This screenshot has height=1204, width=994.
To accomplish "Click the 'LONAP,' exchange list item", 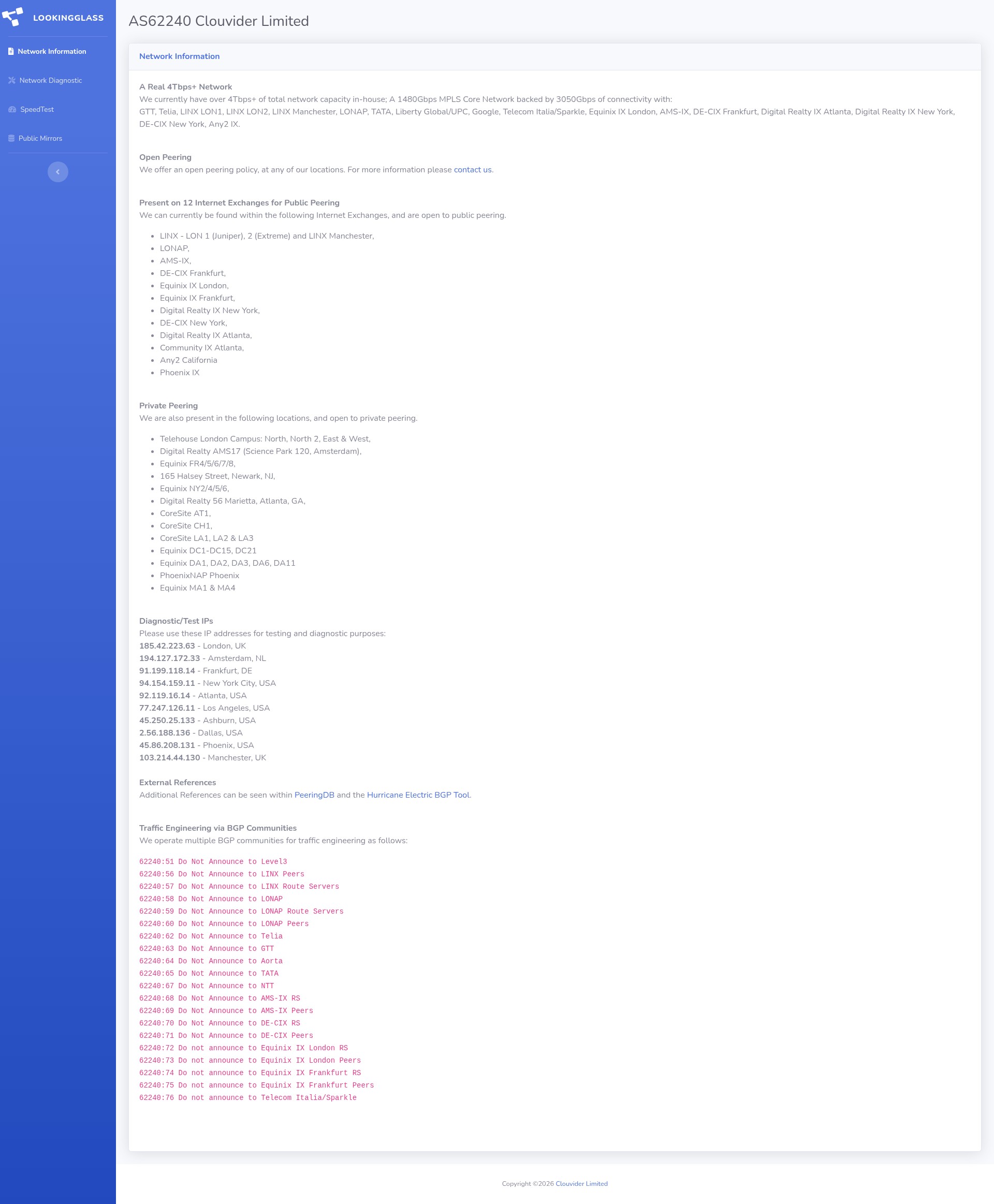I will coord(174,248).
